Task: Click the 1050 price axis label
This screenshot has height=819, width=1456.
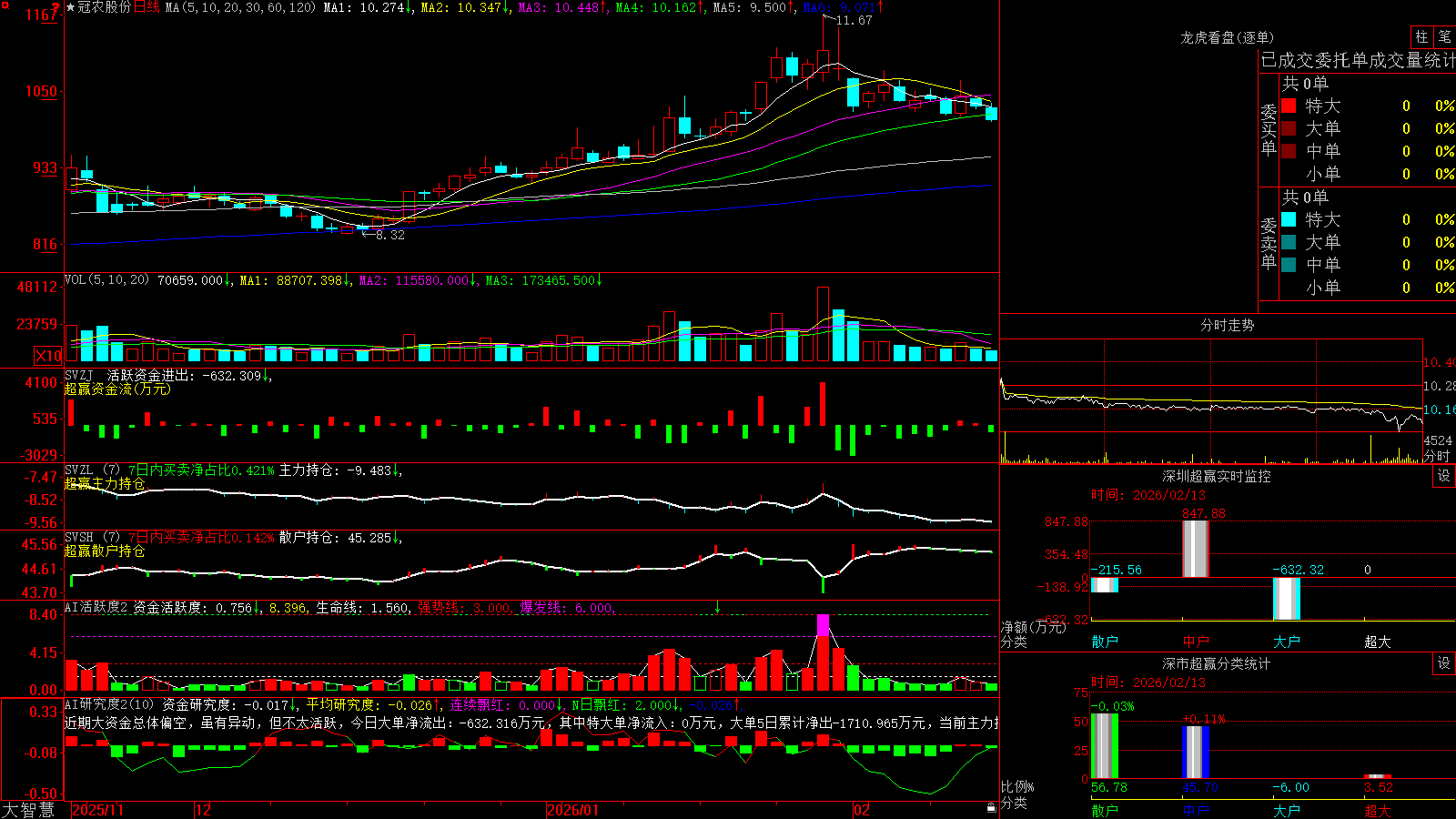Action: 41,91
